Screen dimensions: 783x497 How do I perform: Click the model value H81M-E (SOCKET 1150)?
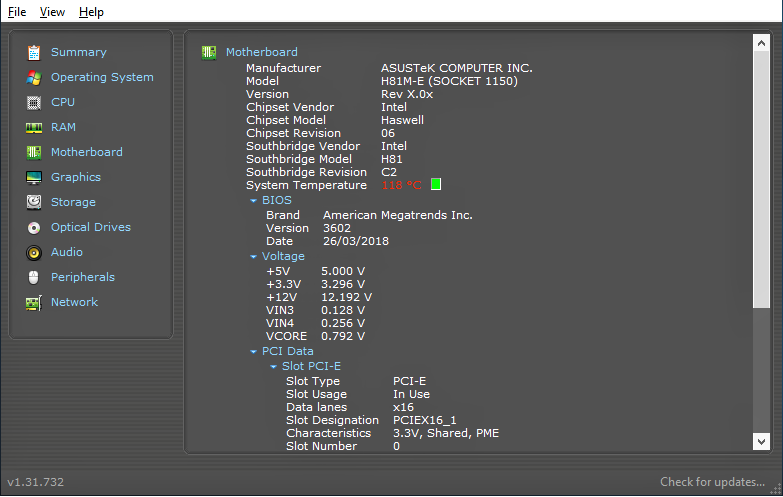click(x=449, y=81)
